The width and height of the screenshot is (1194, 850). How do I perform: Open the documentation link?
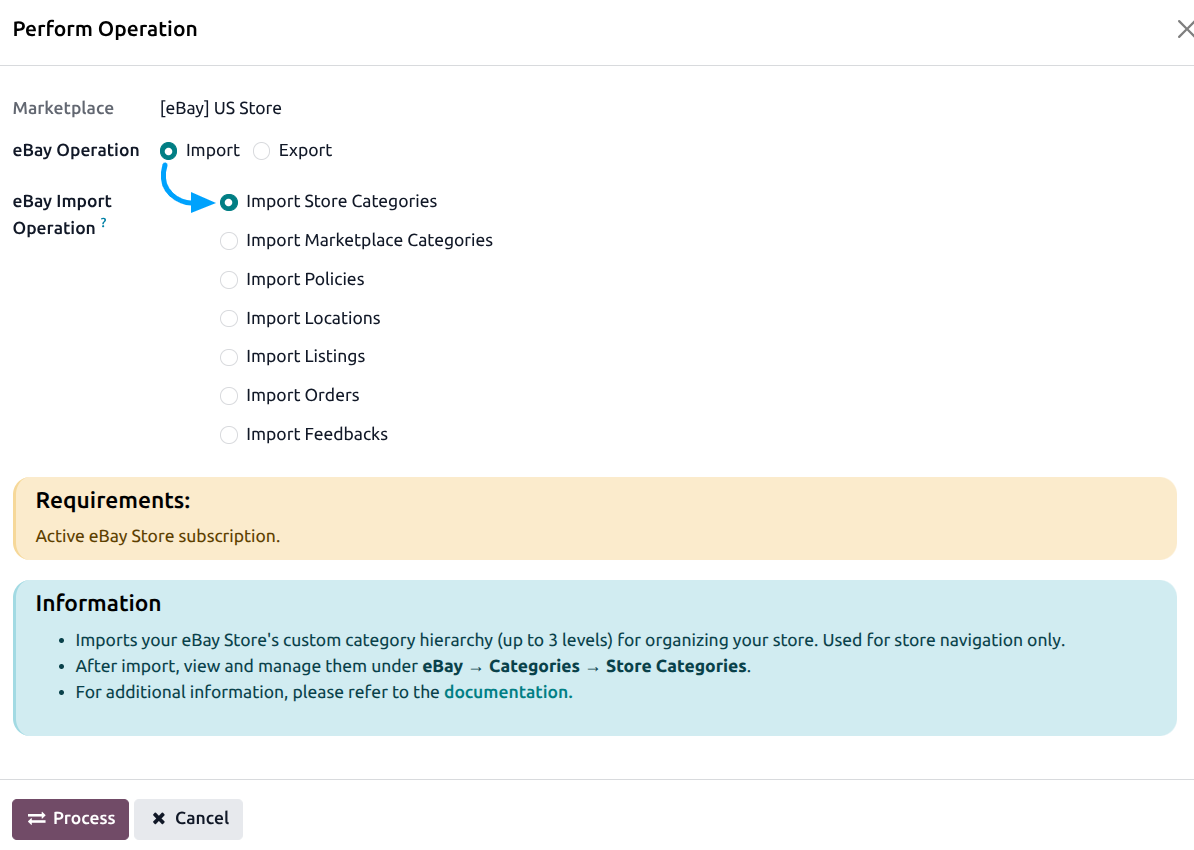506,692
